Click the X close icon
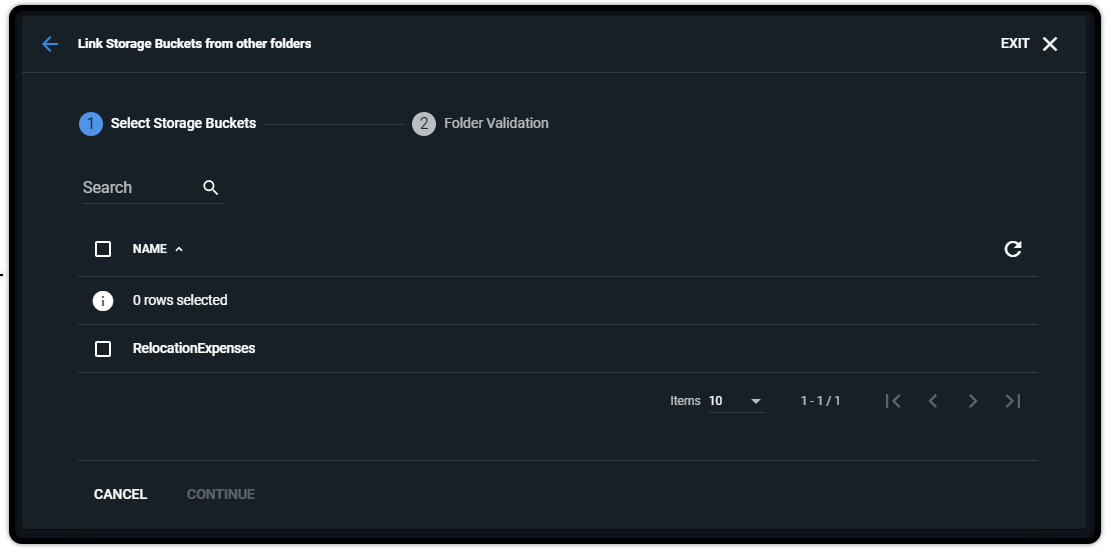Image resolution: width=1111 pixels, height=553 pixels. click(x=1050, y=44)
